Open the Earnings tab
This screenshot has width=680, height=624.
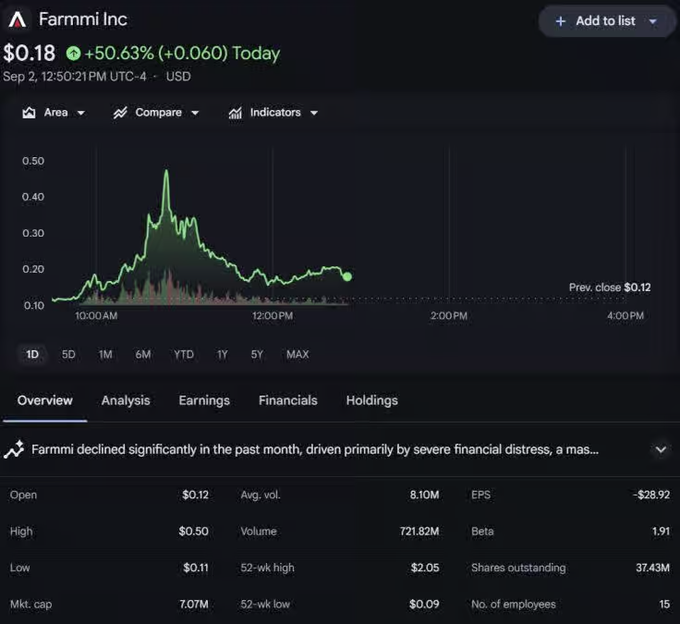(x=204, y=400)
